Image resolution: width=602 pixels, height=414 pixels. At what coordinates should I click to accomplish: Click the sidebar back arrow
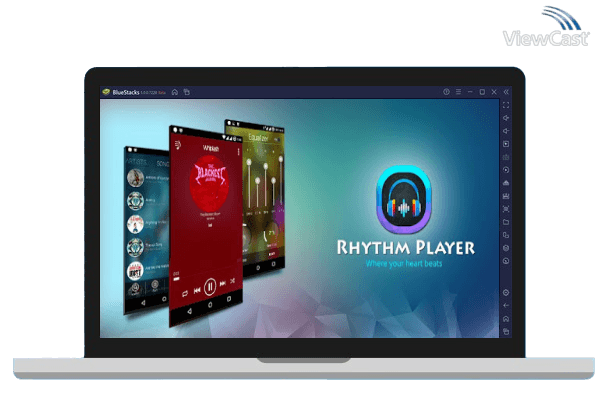506,306
